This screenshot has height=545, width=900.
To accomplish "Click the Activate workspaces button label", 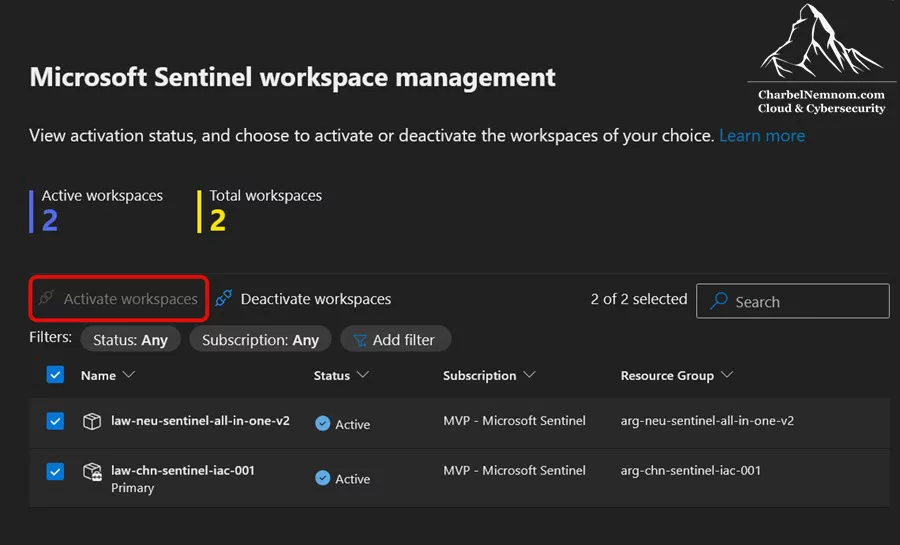I will coord(130,299).
